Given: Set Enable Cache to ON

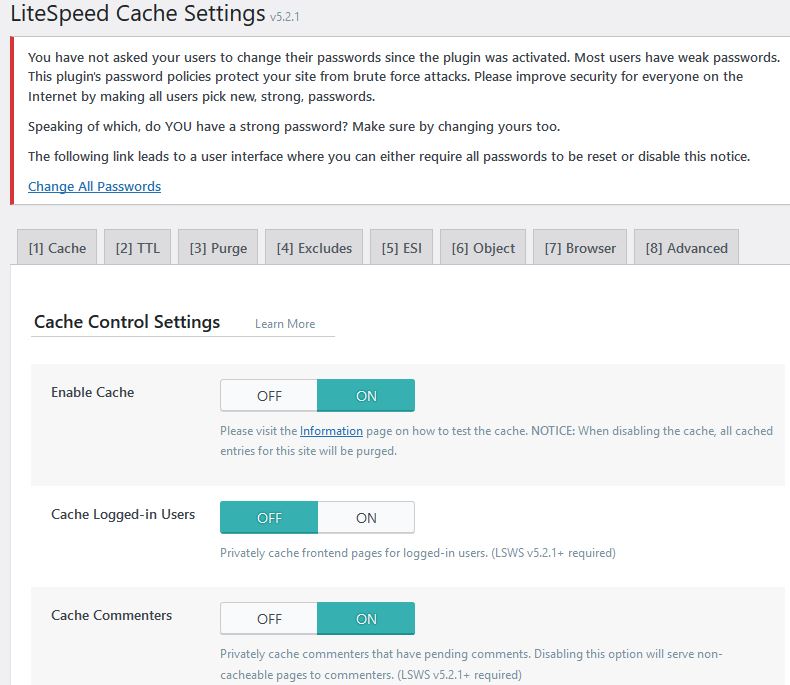Looking at the screenshot, I should click(x=366, y=396).
